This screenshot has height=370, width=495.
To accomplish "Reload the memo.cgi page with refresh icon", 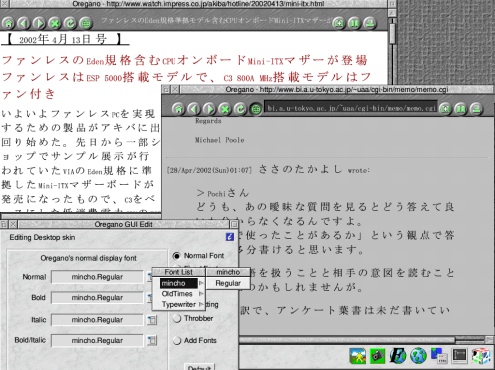I will (x=240, y=109).
